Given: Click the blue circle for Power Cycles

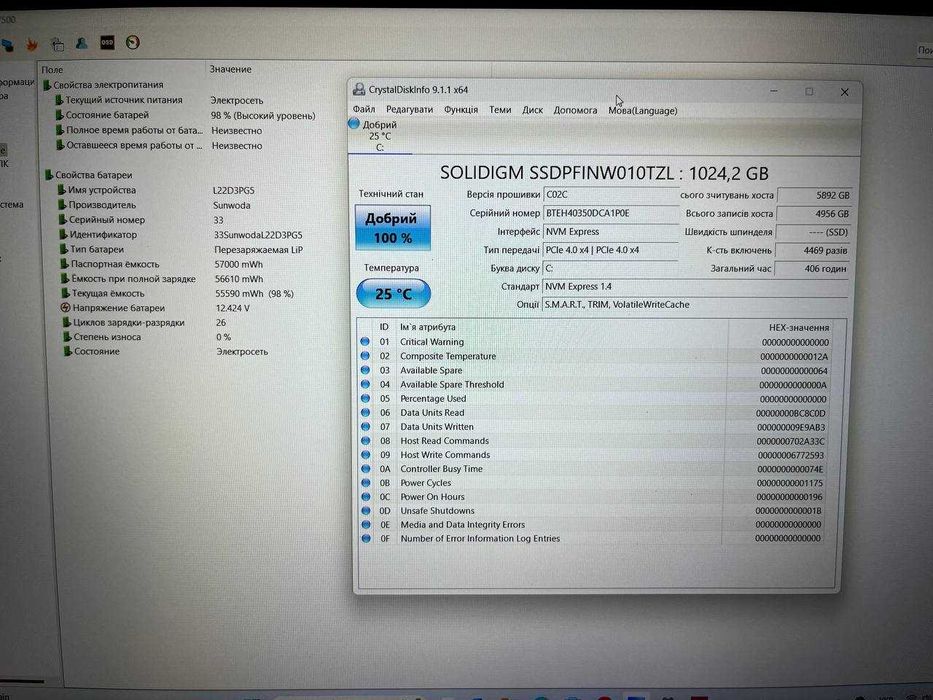Looking at the screenshot, I should click(365, 483).
